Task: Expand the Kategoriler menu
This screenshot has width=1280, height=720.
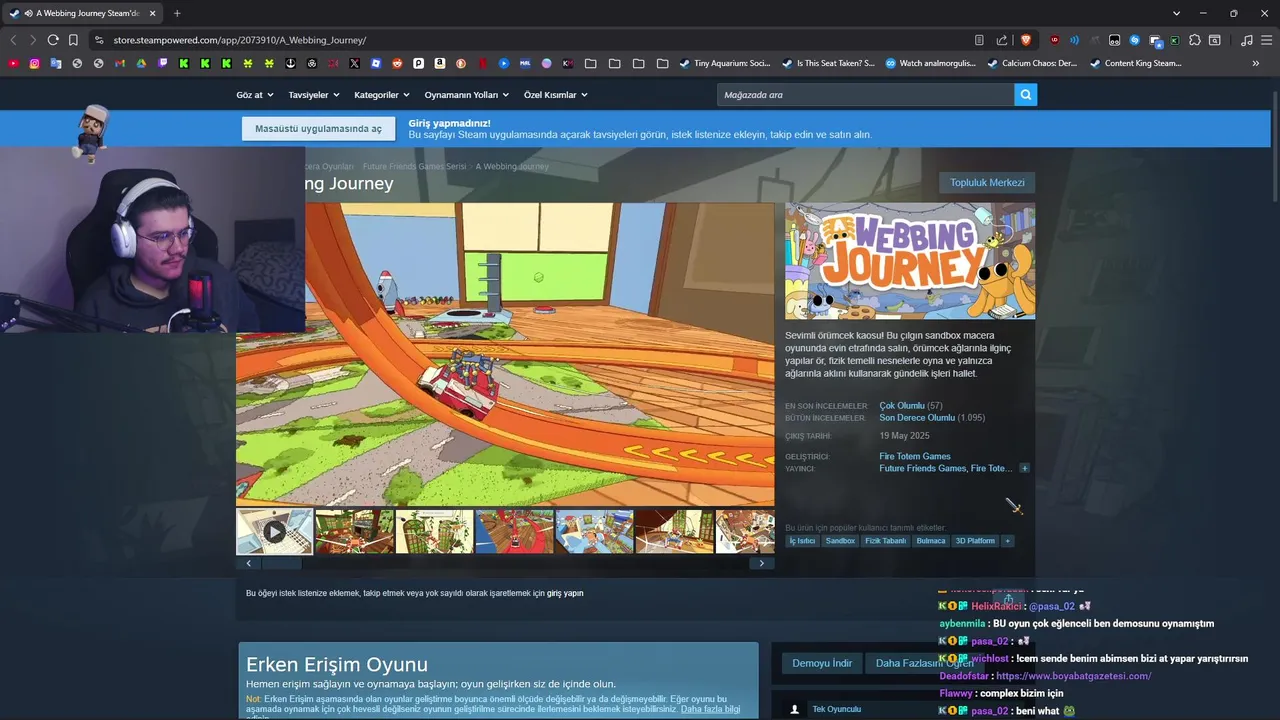Action: pos(382,95)
